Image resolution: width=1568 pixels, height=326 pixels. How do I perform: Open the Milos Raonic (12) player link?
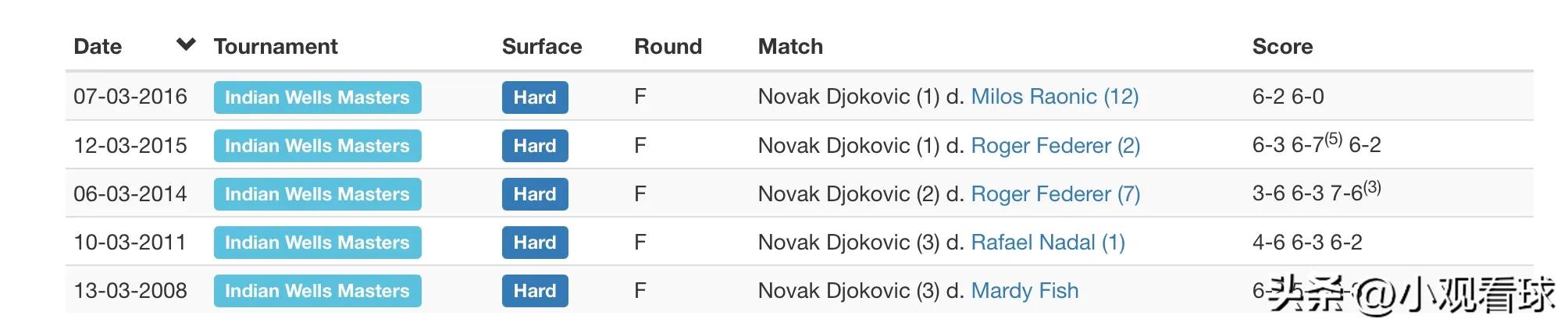pyautogui.click(x=1054, y=97)
